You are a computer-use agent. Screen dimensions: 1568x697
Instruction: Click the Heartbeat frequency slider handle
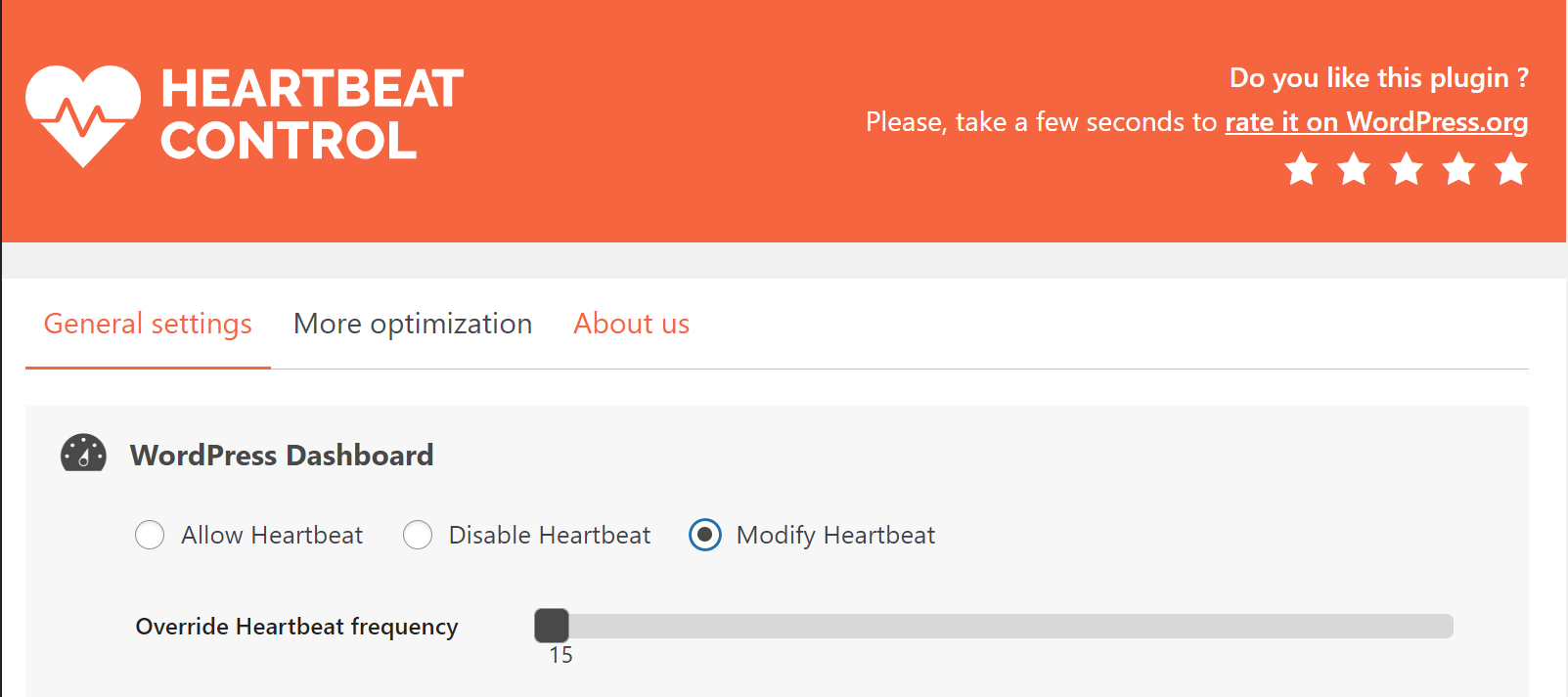click(x=554, y=626)
